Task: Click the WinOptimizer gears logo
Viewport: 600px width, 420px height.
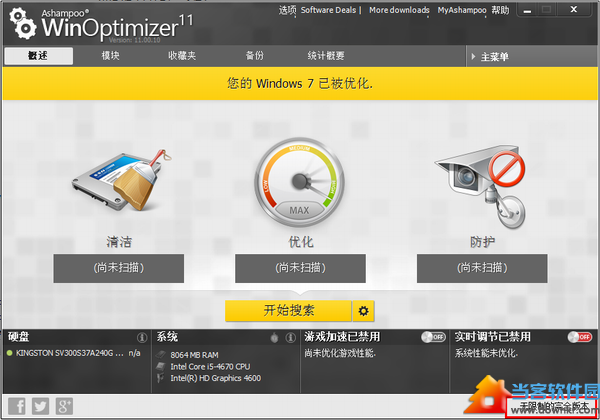Action: coord(23,24)
